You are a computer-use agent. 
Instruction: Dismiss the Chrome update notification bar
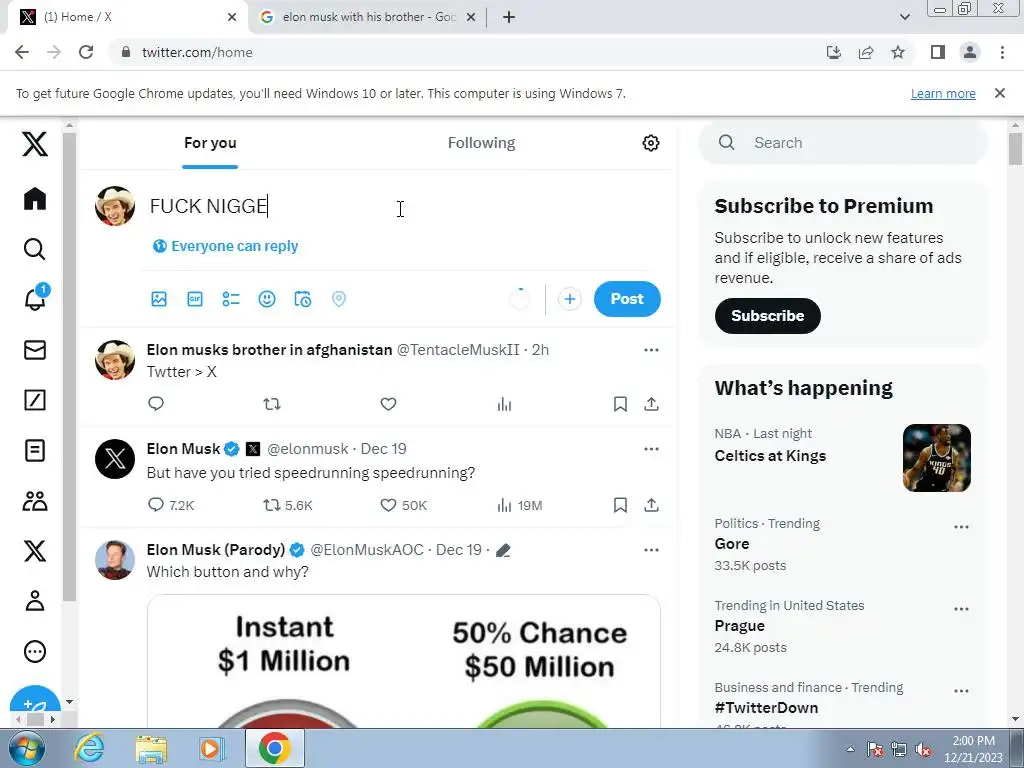[x=1000, y=93]
